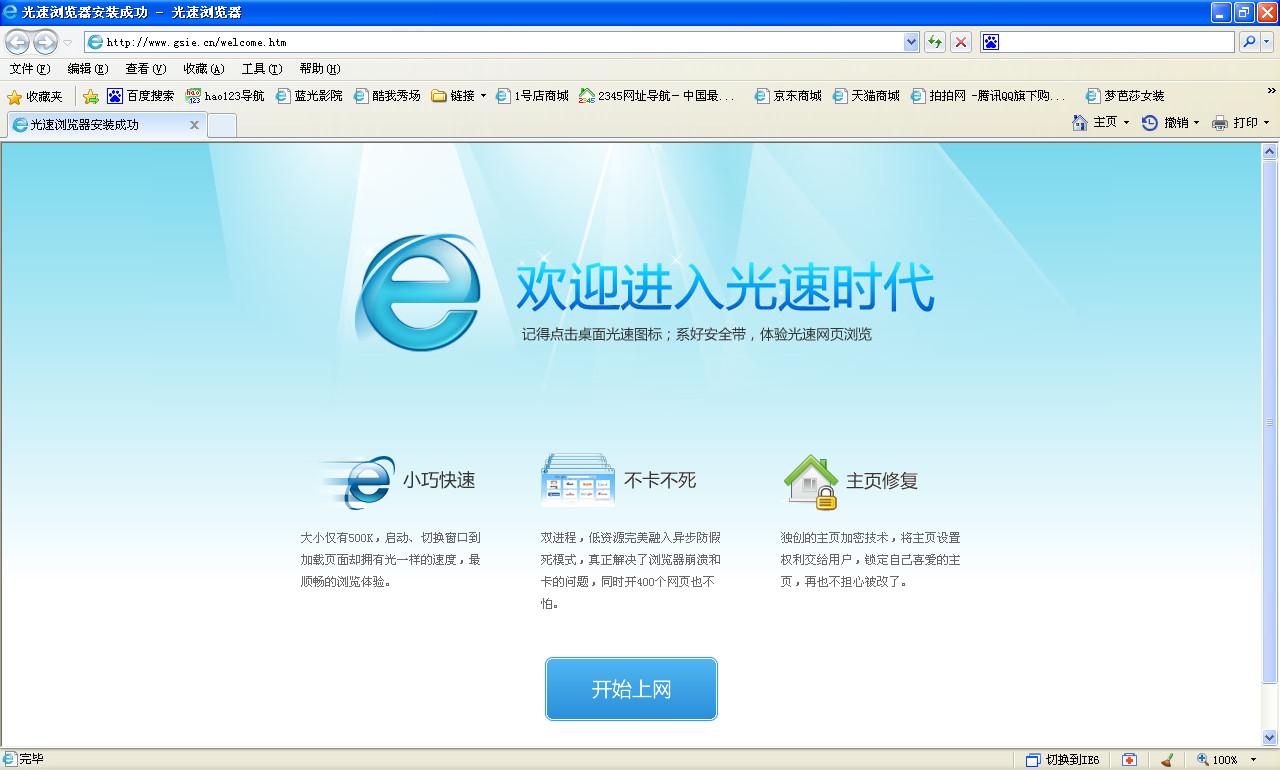
Task: Click the scrollbar up arrow
Action: 1270,152
